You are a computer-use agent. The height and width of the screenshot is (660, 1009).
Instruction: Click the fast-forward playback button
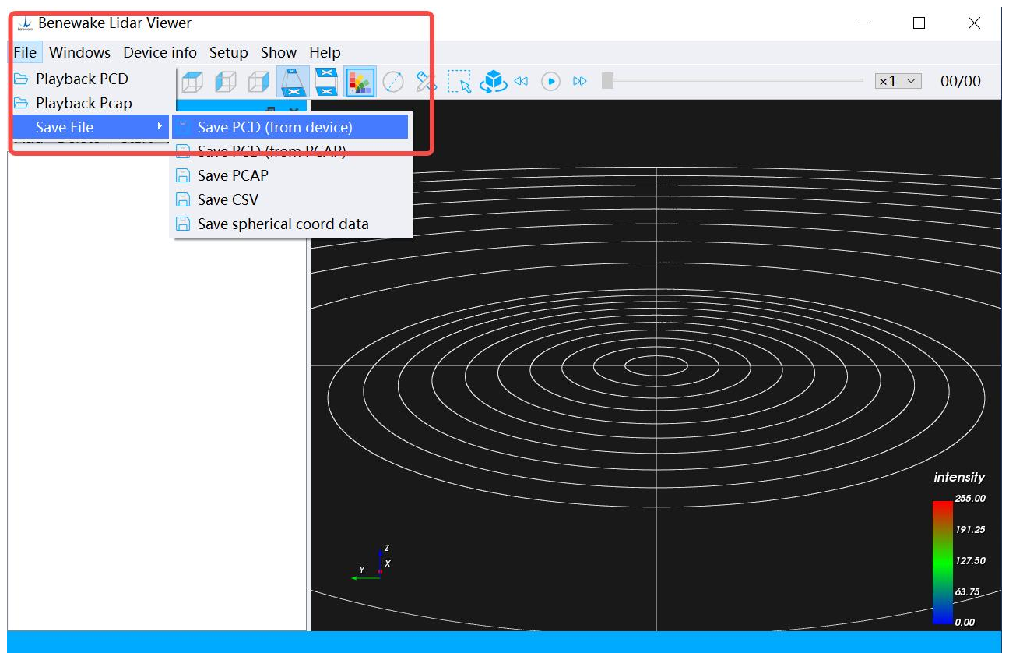(580, 82)
